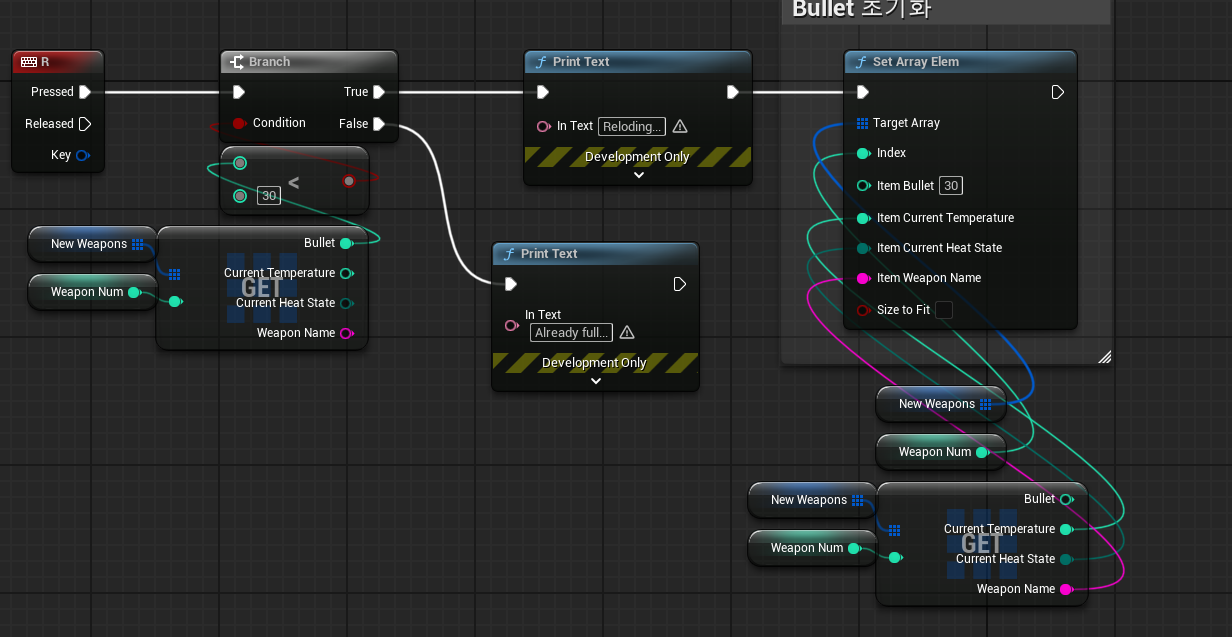Click the Item Current Heat State pin
The image size is (1232, 637).
[863, 248]
